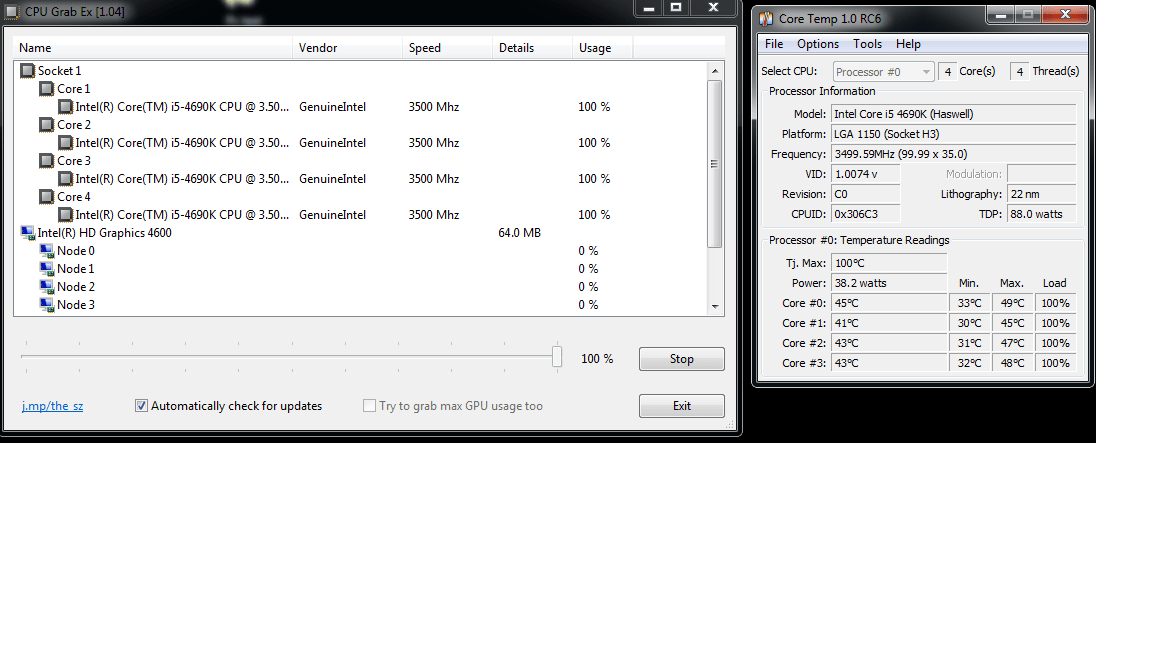
Task: Click the list scrollbar up arrow
Action: pos(715,71)
